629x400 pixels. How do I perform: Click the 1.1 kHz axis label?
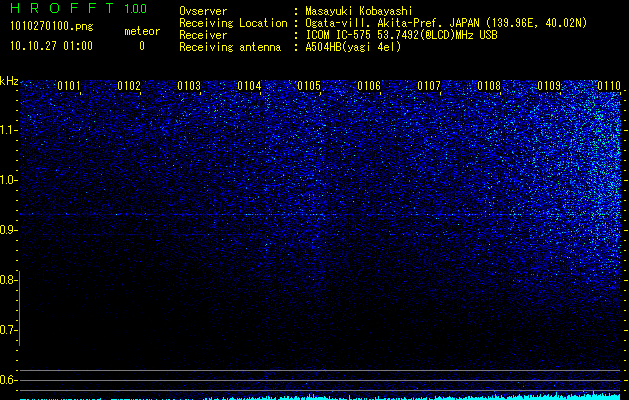pos(8,130)
